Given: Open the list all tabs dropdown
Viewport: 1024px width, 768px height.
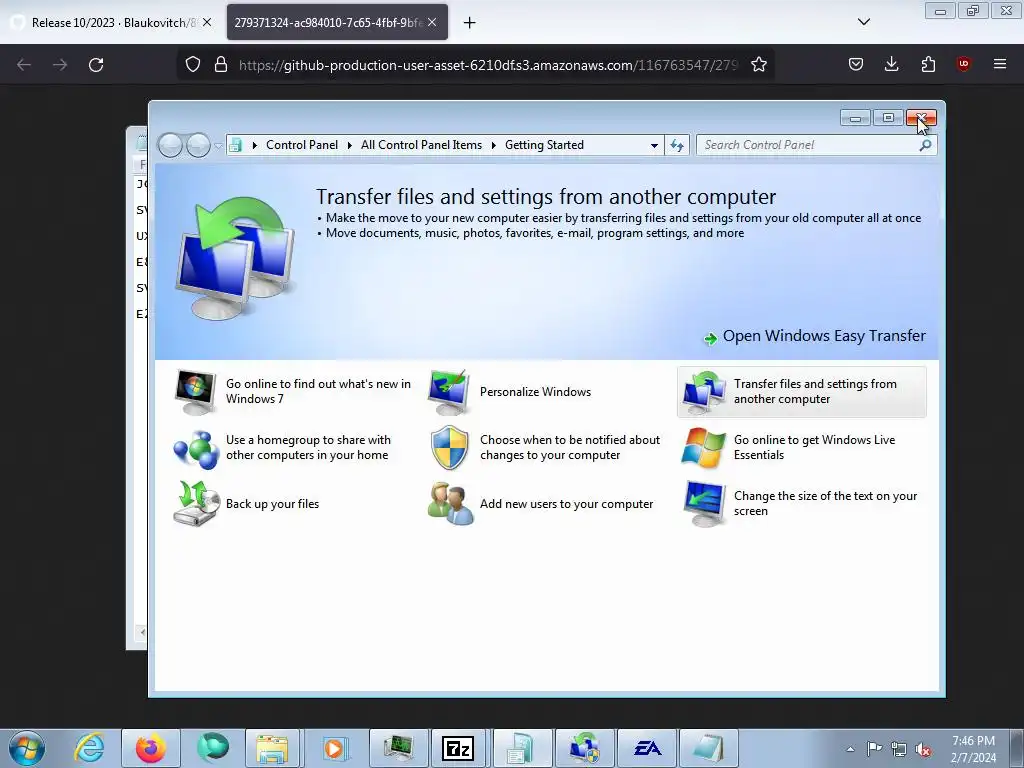Looking at the screenshot, I should [x=863, y=22].
